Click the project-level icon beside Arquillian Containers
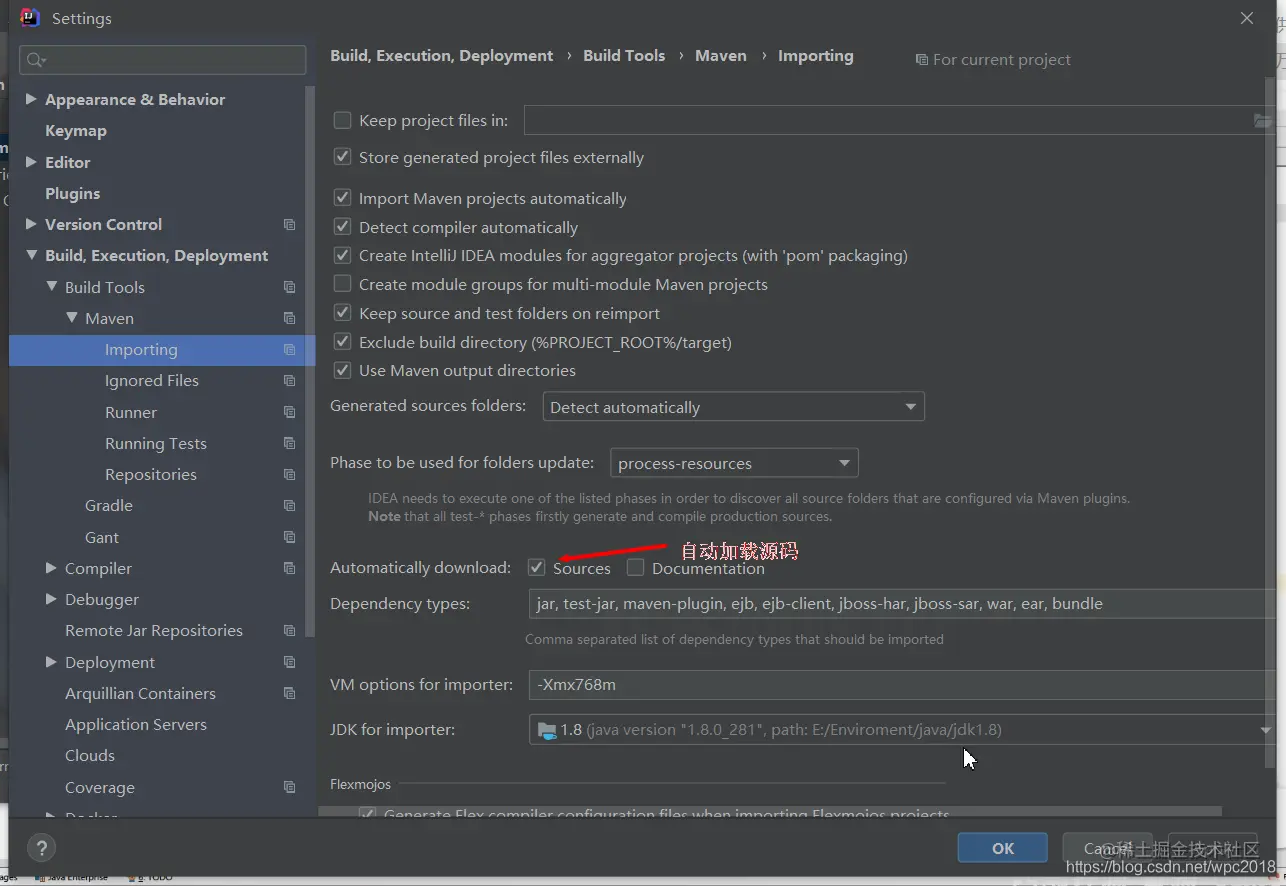The height and width of the screenshot is (886, 1286). [x=289, y=693]
